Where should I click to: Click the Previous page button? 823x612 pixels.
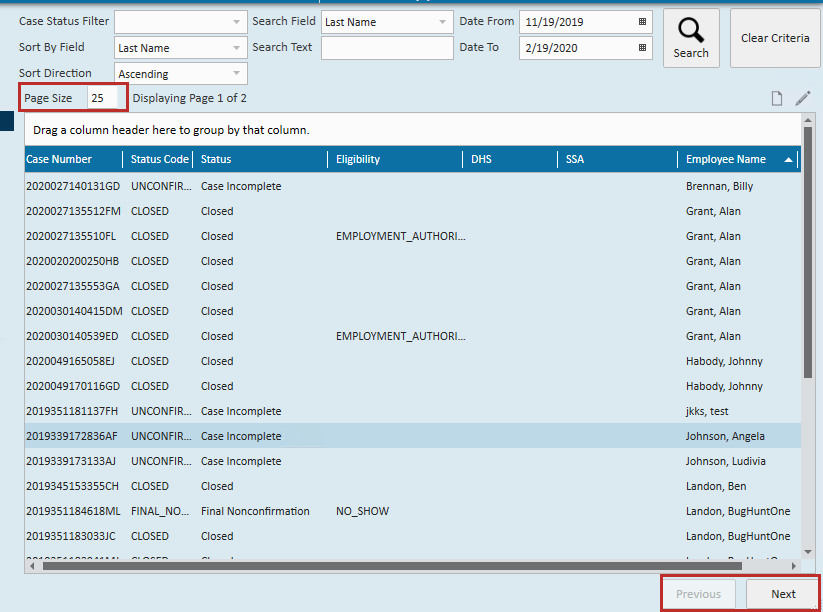[698, 594]
